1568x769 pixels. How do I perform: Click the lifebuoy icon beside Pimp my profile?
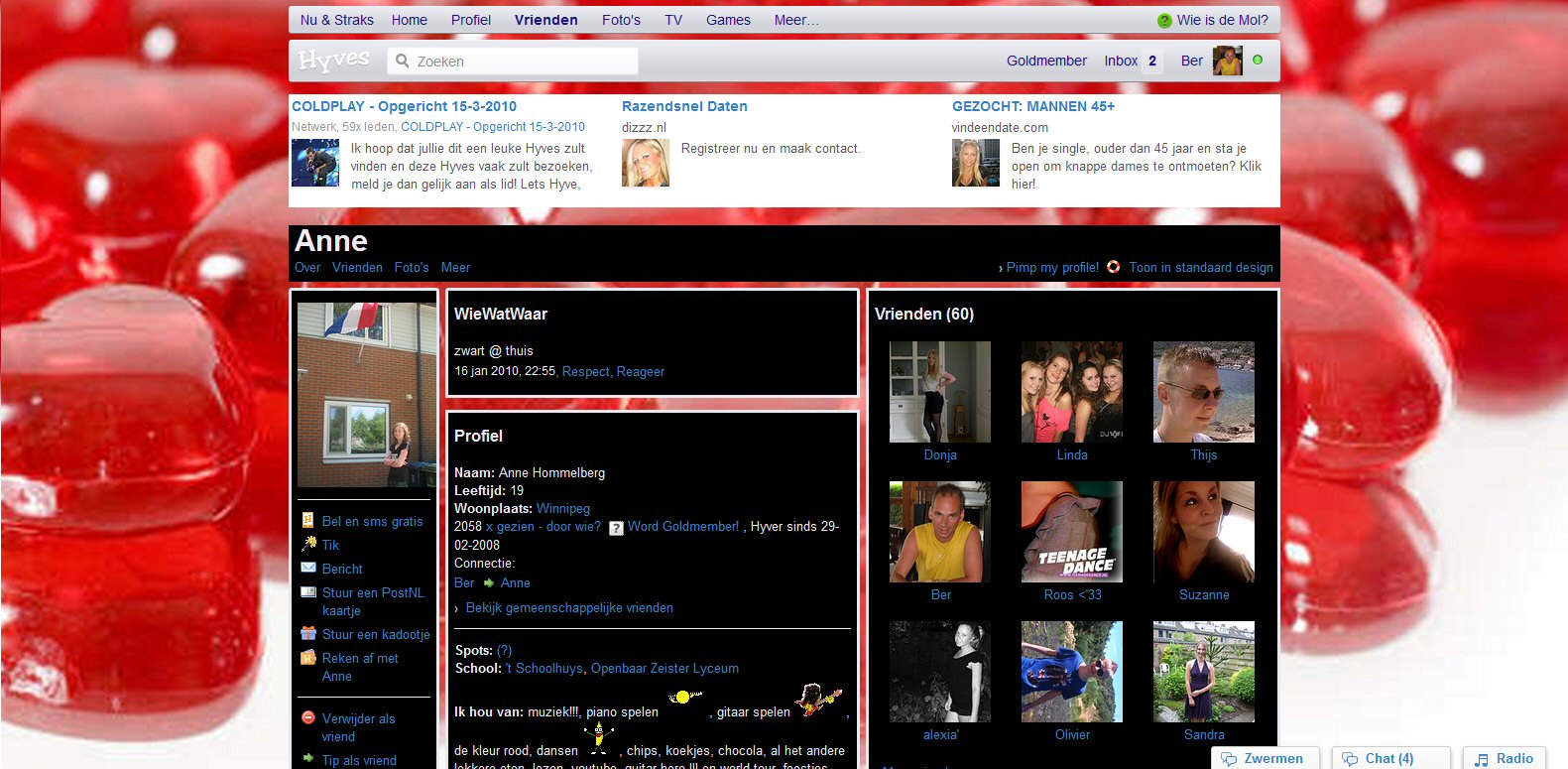[x=1113, y=267]
